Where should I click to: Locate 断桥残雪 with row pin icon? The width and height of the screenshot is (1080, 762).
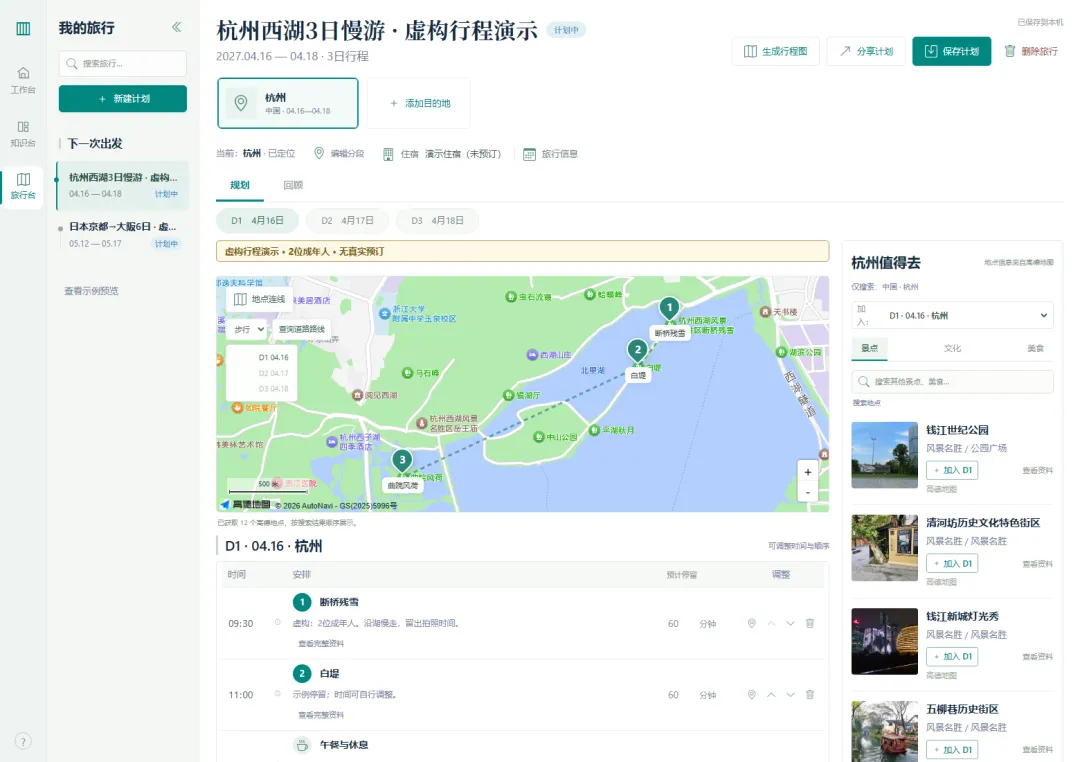pos(751,624)
